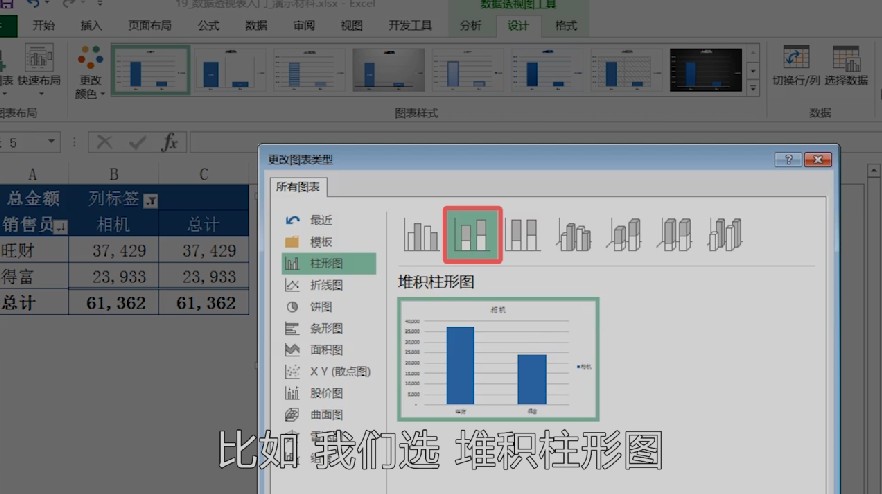Expand the Name Box dropdown arrow
Screen dimensions: 882x494
coord(51,143)
